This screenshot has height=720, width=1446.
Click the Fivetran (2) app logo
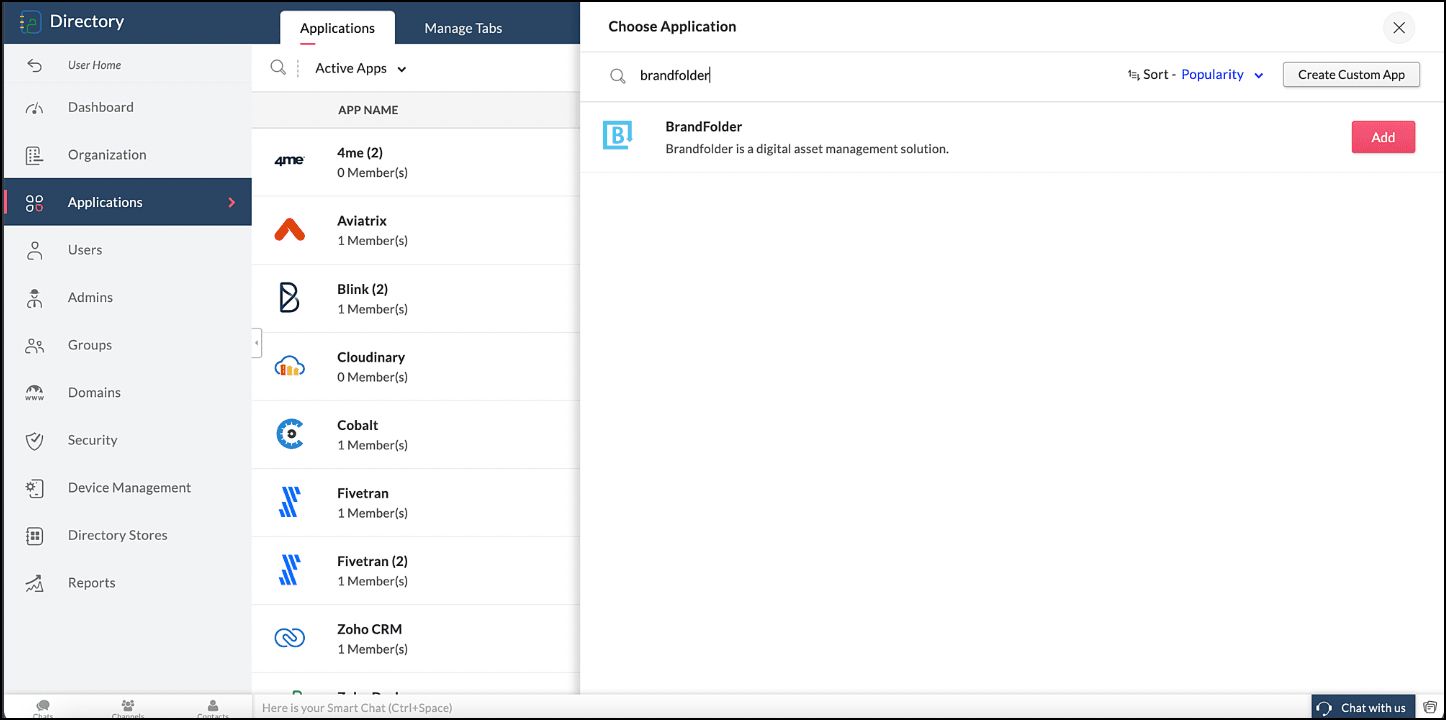[289, 570]
